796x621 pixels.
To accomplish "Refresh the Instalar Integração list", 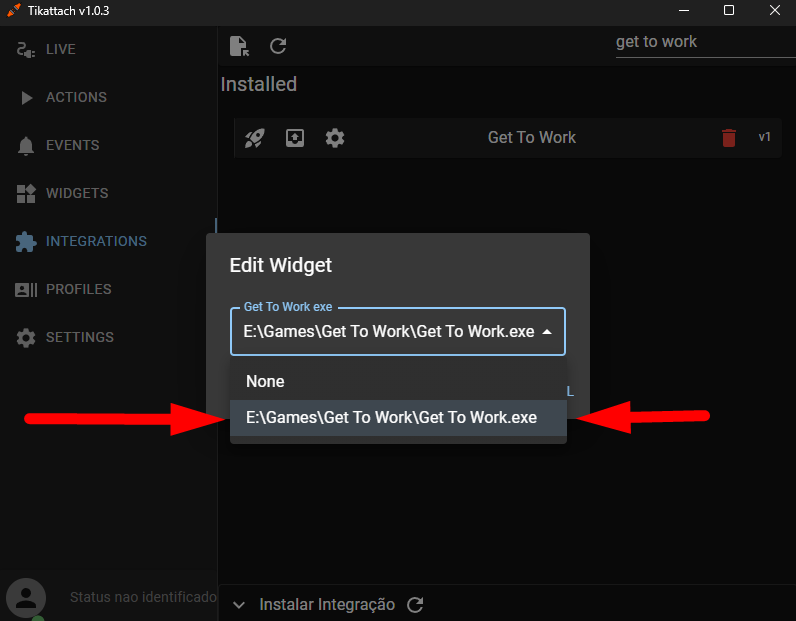I will point(415,604).
